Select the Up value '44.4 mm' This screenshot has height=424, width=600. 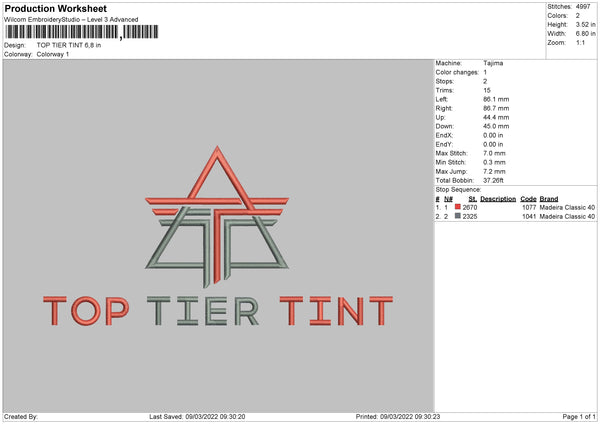(496, 117)
